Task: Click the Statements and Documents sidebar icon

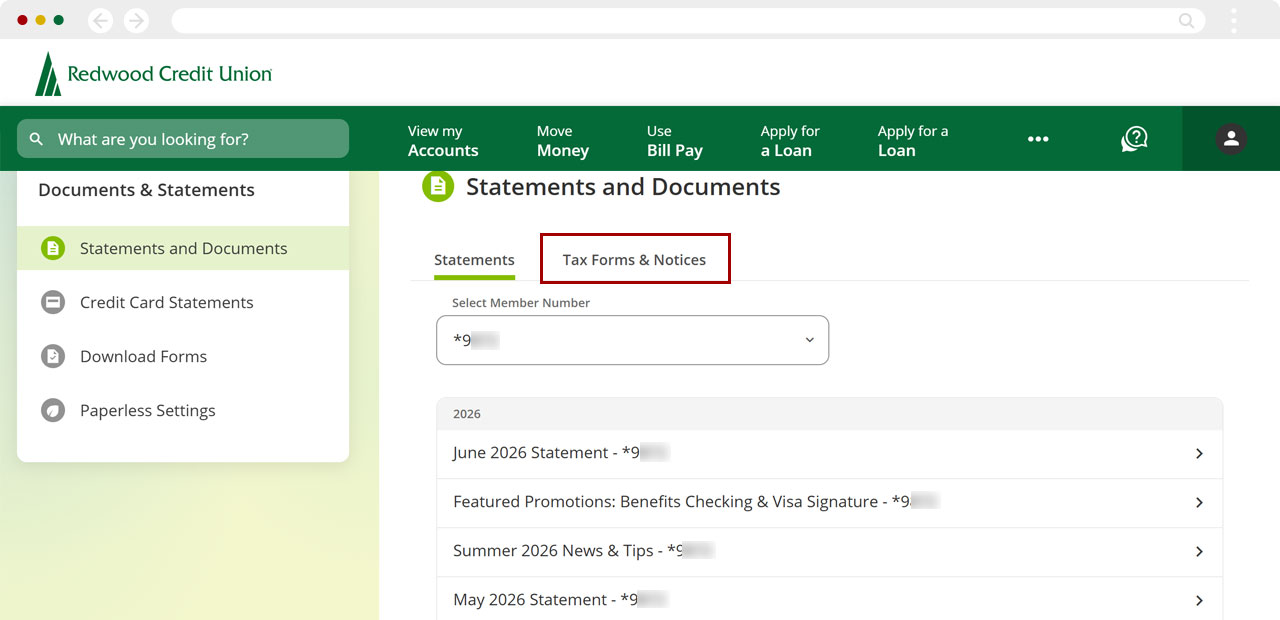Action: click(x=53, y=248)
